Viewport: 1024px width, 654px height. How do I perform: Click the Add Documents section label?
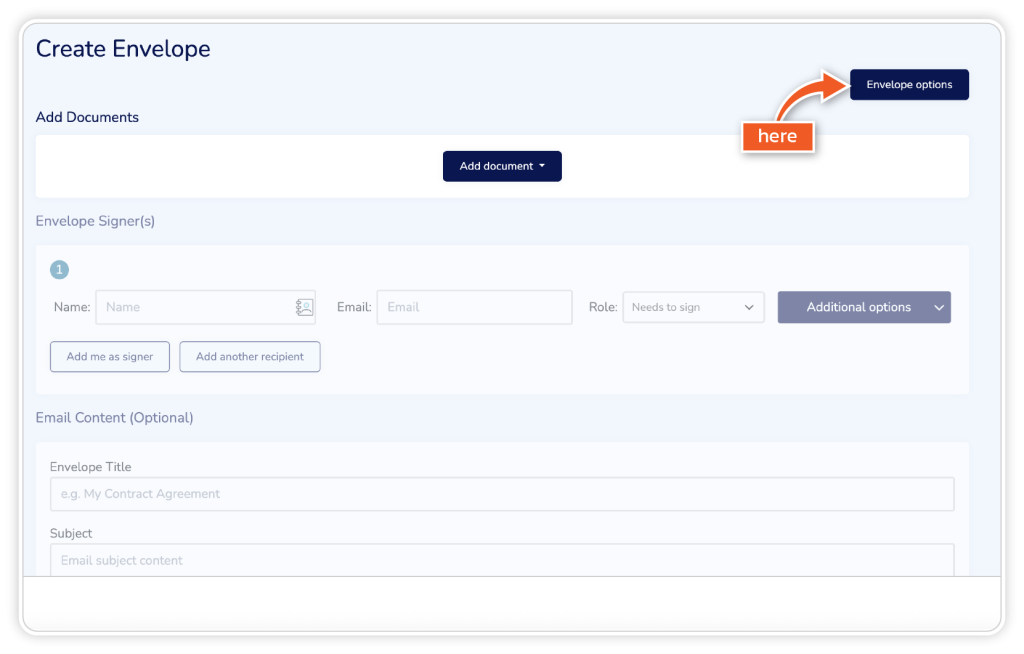click(87, 117)
